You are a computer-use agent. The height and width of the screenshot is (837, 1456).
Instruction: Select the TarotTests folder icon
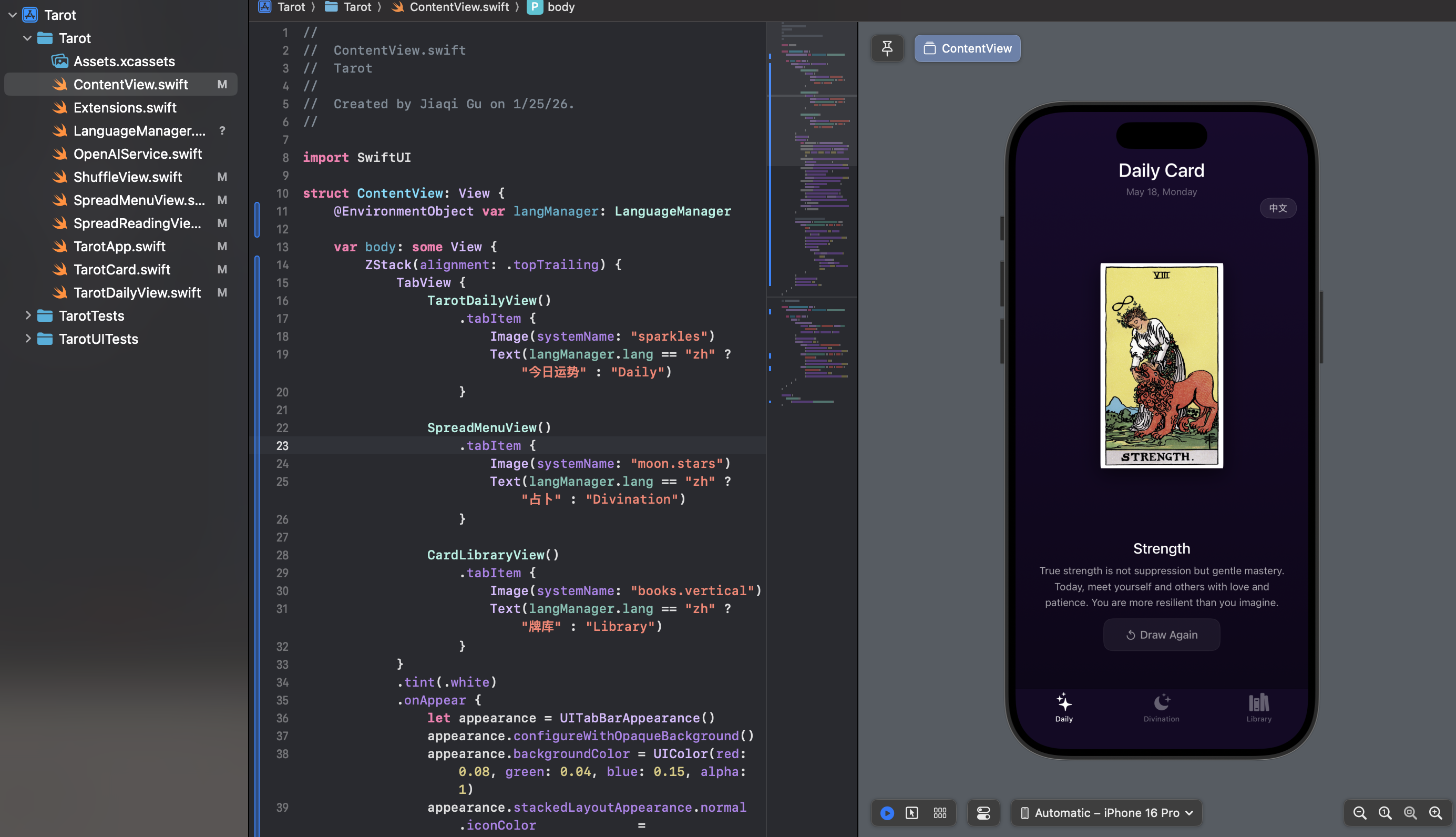coord(45,315)
